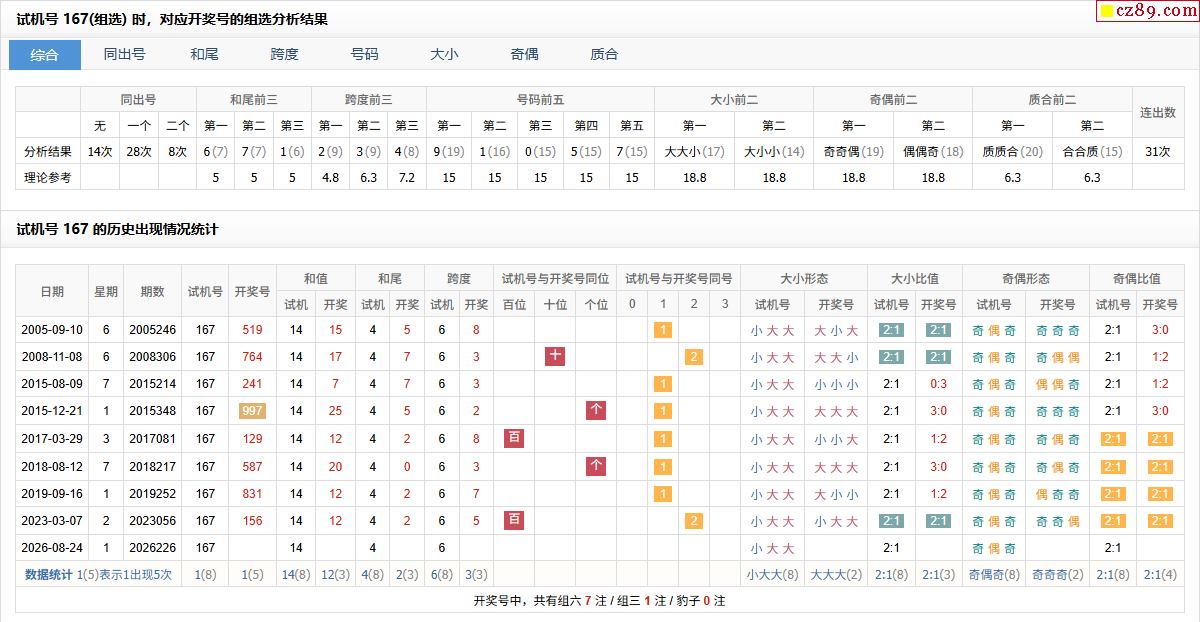Click the 偶偶奇(18) analysis result
1200x622 pixels.
[x=933, y=152]
